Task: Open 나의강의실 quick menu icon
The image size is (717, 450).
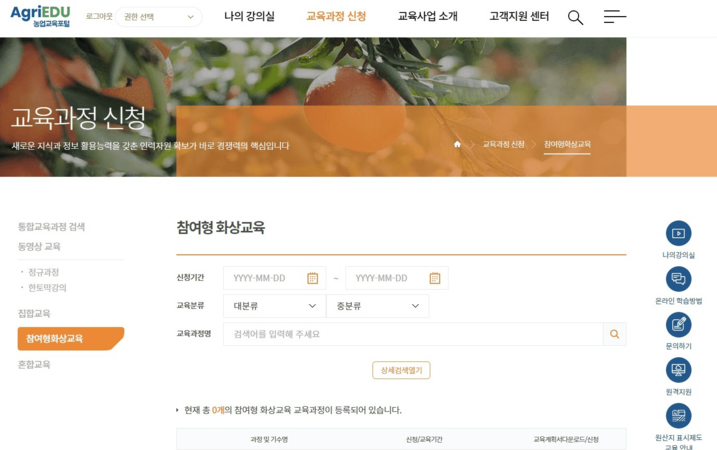Action: [678, 233]
